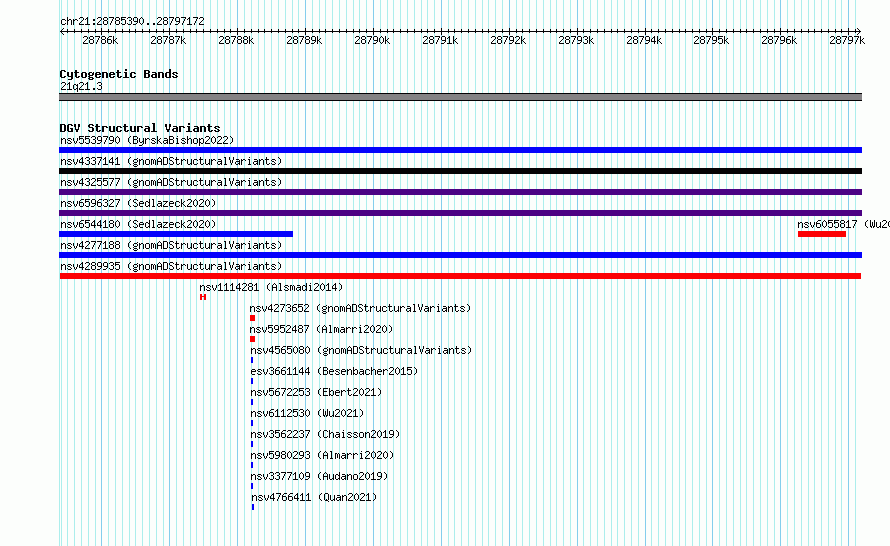Select red square glyph under nsv5952487
Image resolution: width=890 pixels, height=546 pixels.
pos(253,339)
